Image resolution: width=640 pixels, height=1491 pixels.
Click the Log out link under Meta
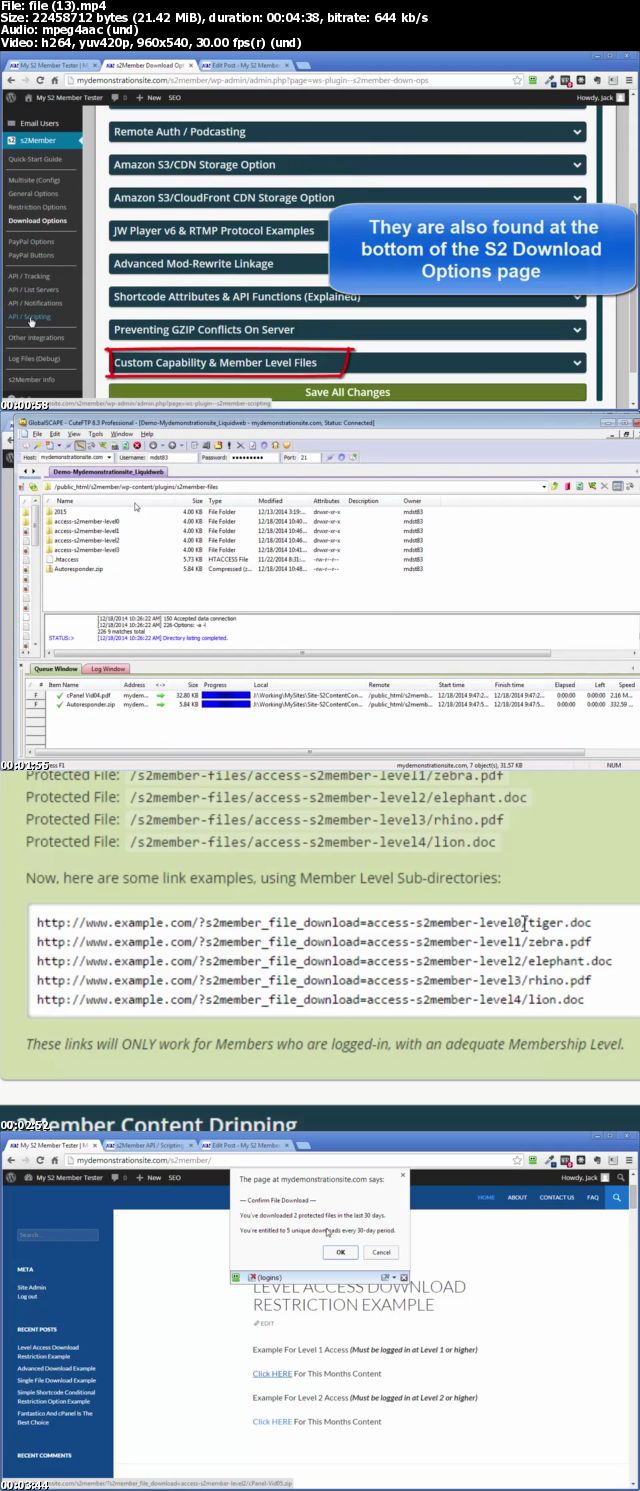[x=27, y=1296]
